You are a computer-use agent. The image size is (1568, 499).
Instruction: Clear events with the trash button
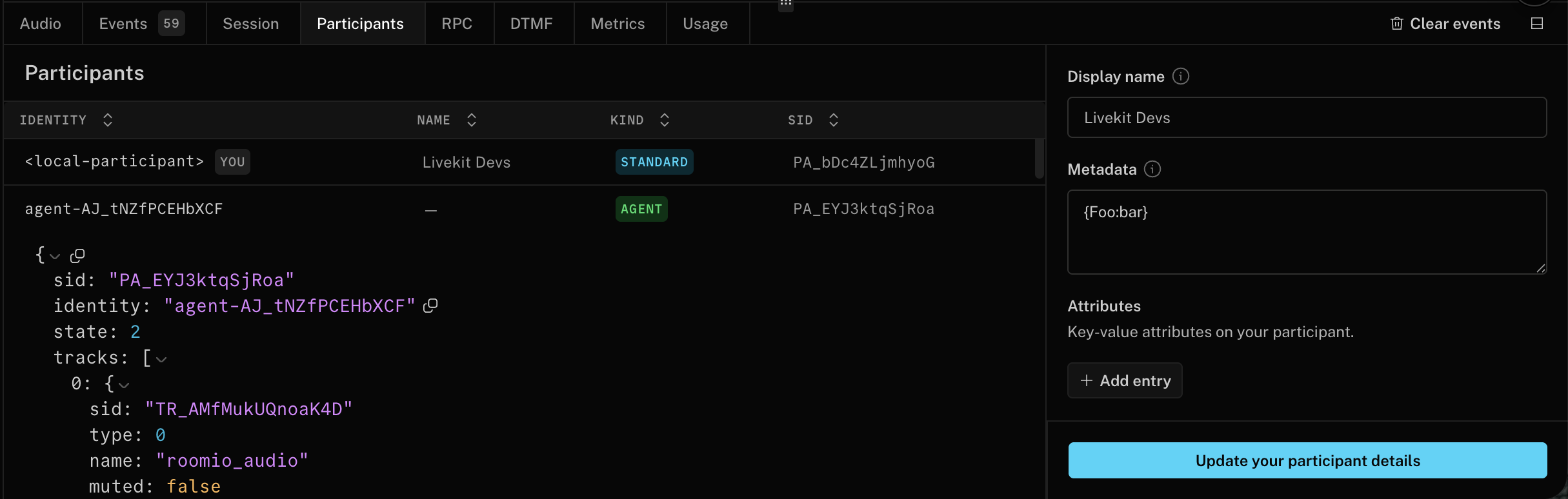point(1445,24)
